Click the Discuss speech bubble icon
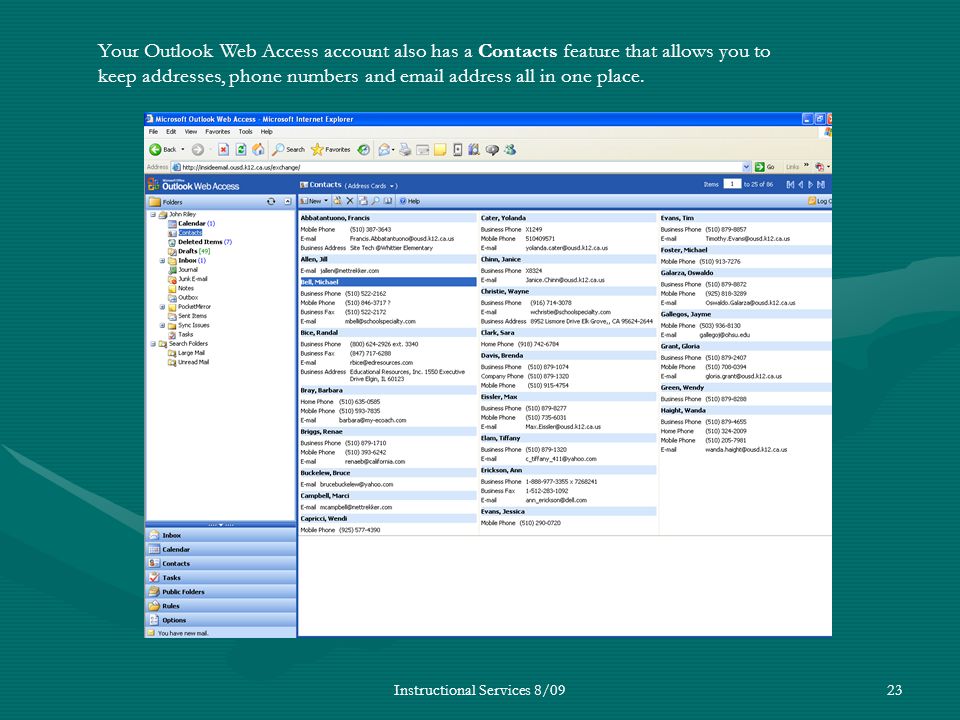 click(492, 149)
